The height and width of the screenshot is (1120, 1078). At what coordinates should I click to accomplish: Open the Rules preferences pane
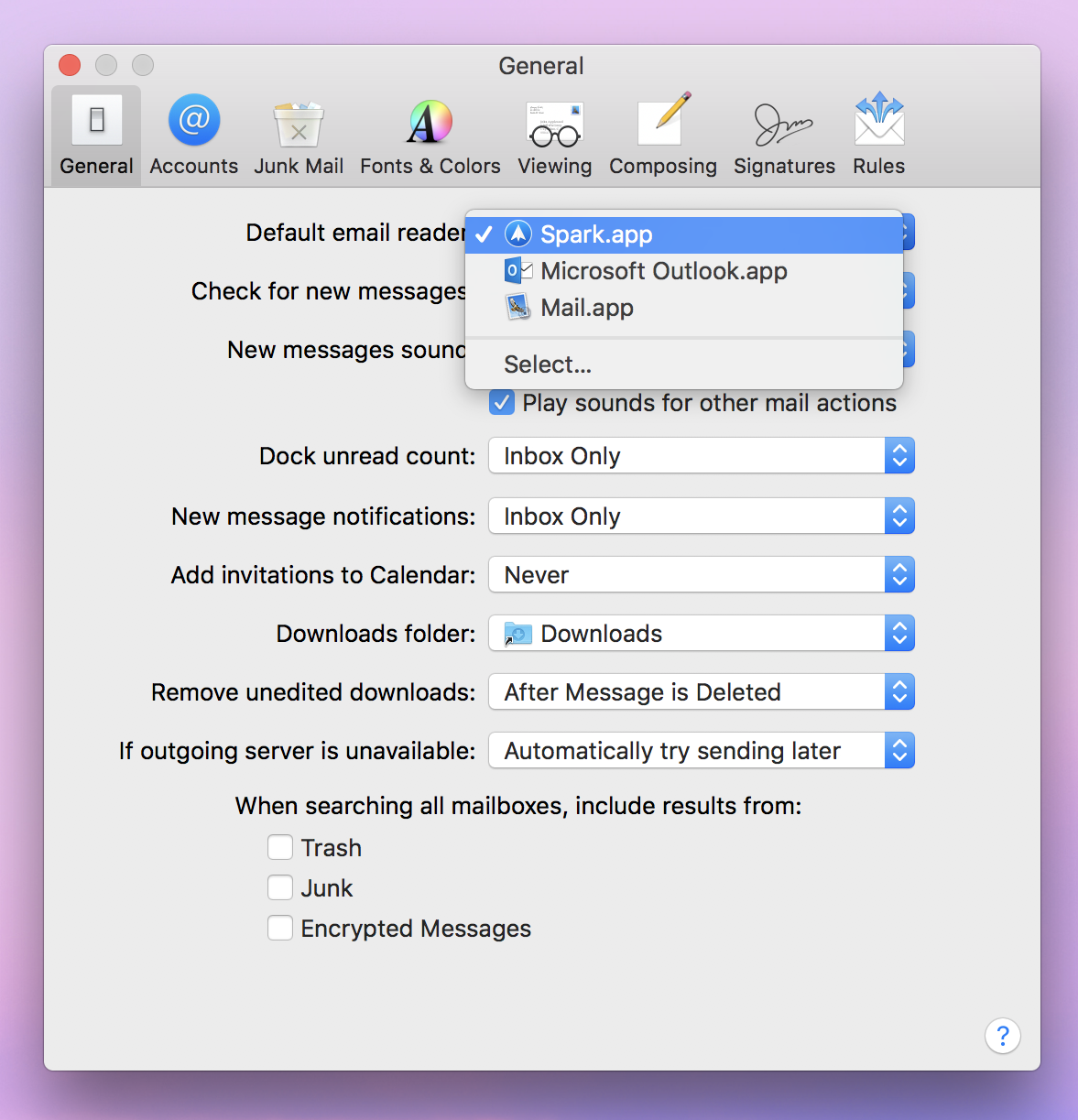(879, 136)
